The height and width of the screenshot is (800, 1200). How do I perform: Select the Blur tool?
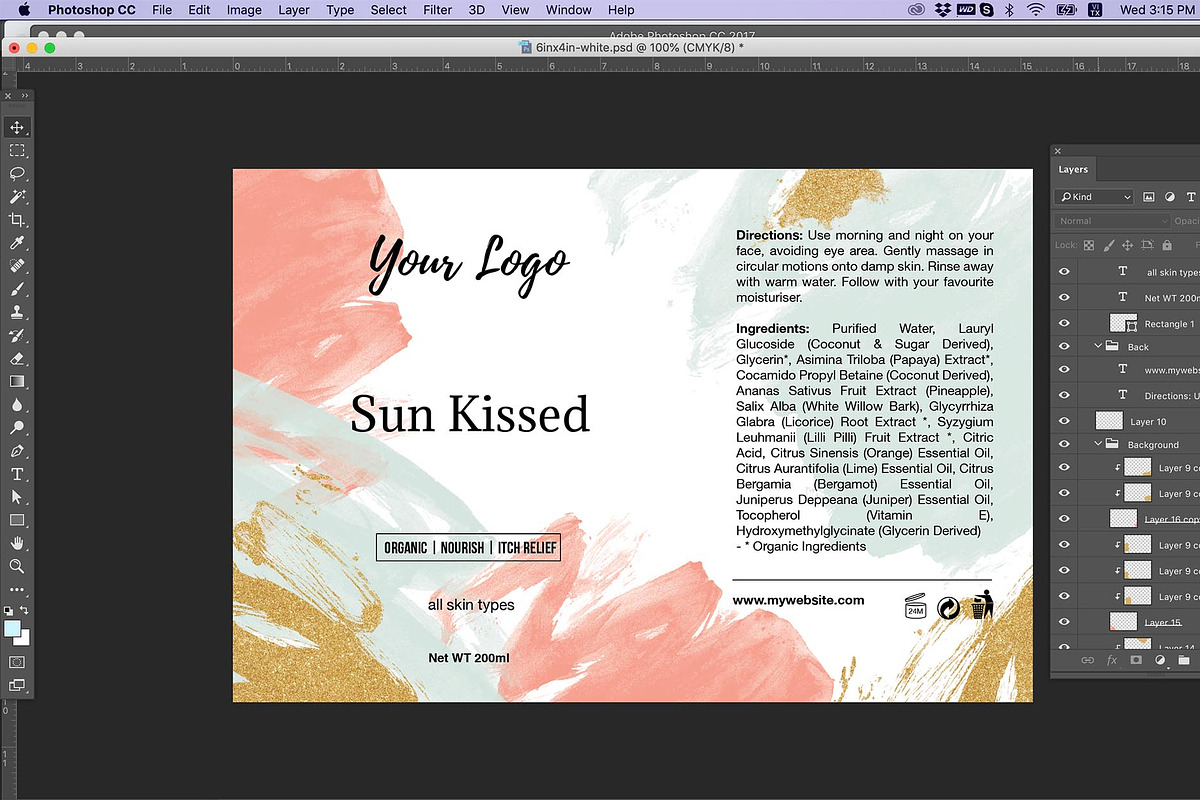pyautogui.click(x=17, y=404)
